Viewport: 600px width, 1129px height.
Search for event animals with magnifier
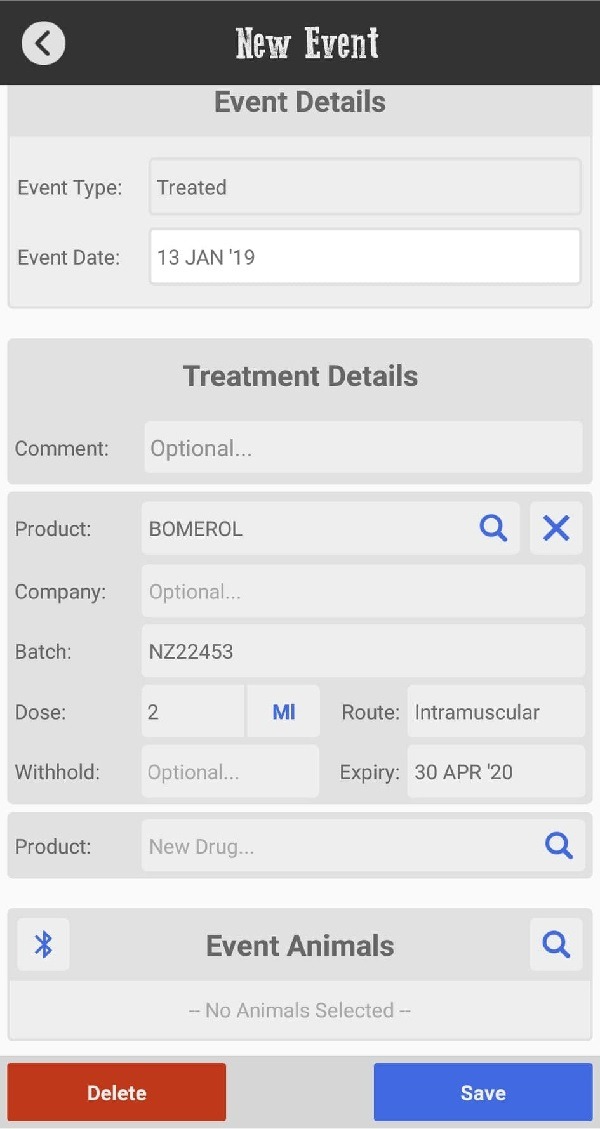click(x=556, y=944)
